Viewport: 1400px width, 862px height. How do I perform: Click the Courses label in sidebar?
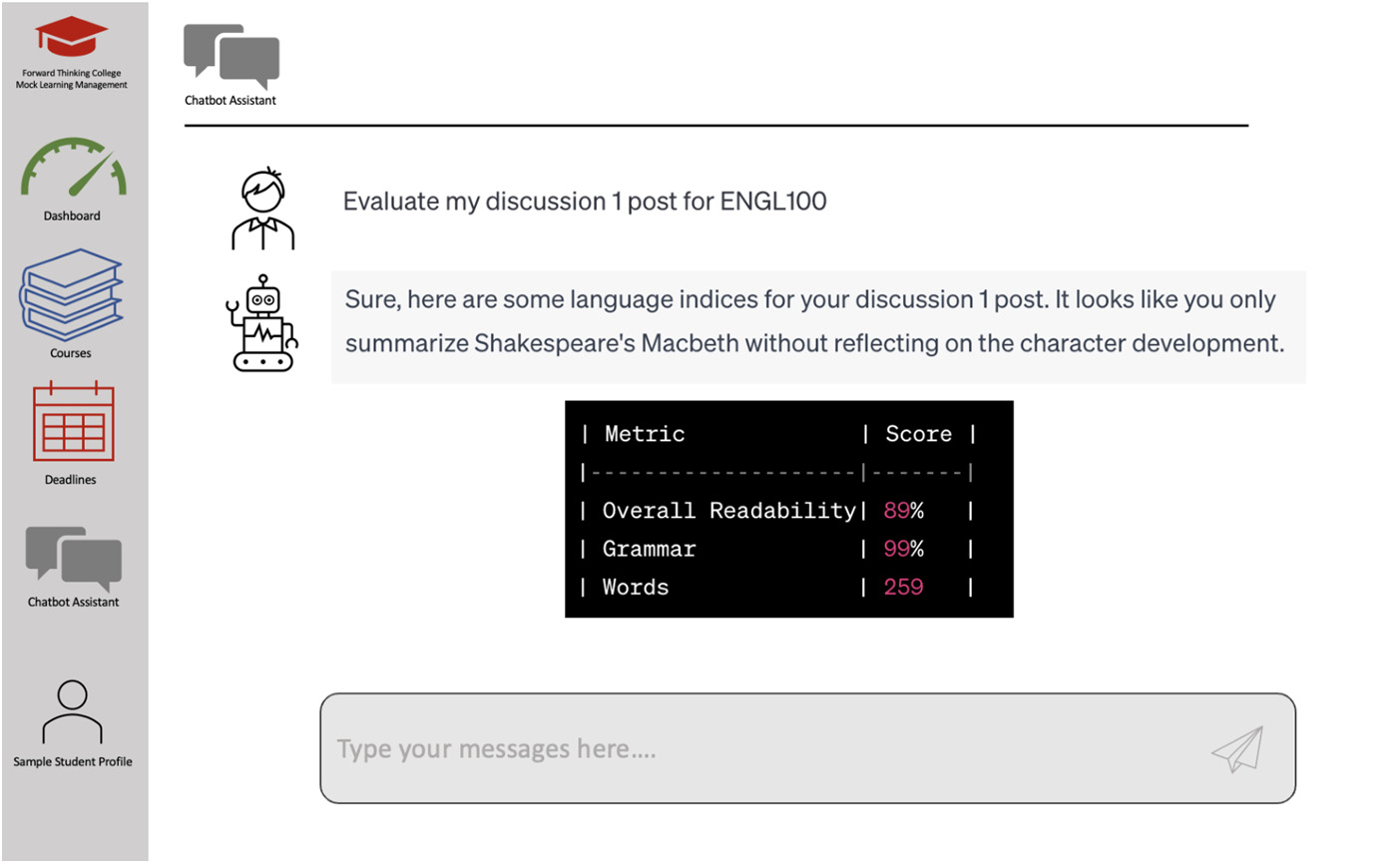click(71, 353)
